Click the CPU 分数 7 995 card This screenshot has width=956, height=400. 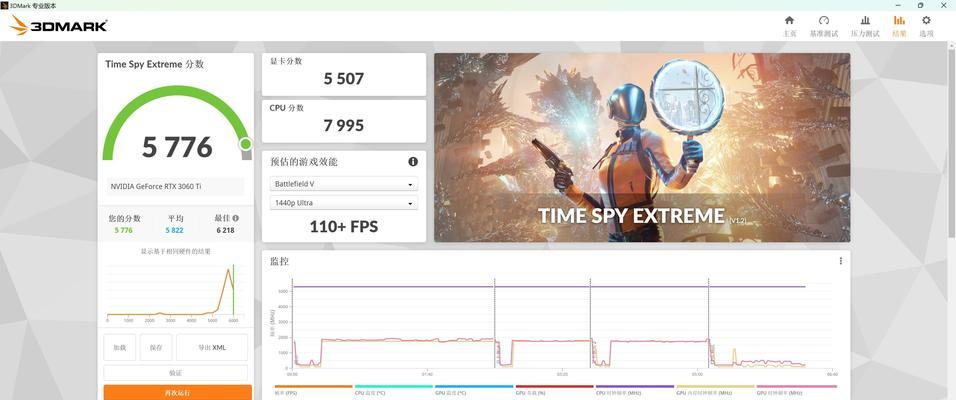pyautogui.click(x=344, y=121)
